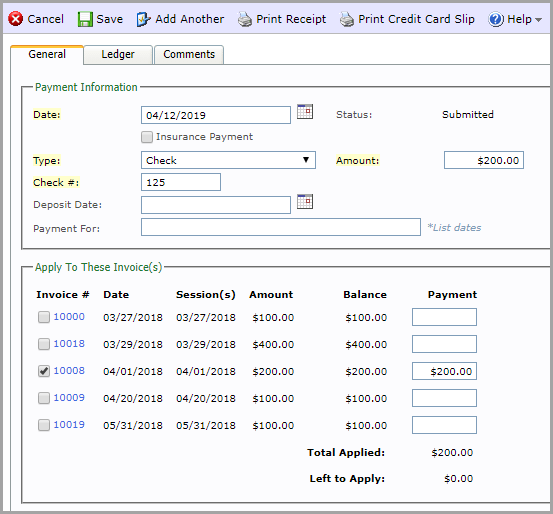The height and width of the screenshot is (514, 553).
Task: Open invoice 10018 link
Action: pos(69,344)
